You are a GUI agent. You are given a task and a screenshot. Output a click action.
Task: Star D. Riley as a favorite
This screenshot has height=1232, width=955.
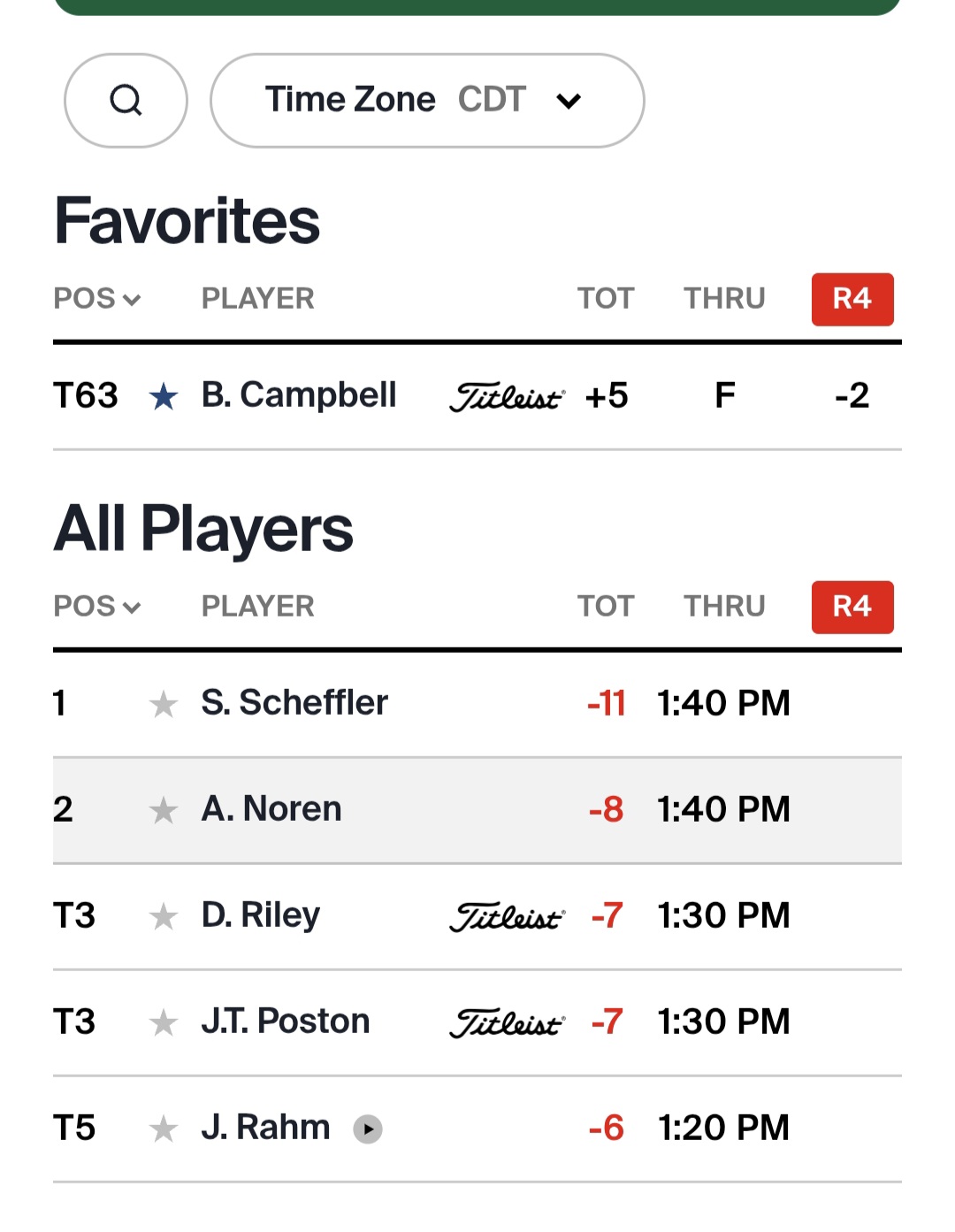[164, 916]
